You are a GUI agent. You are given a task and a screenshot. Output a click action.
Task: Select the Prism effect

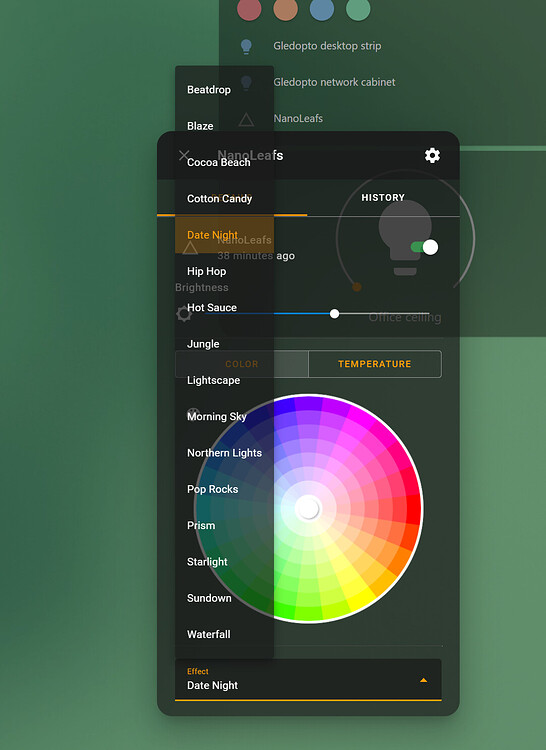coord(224,526)
